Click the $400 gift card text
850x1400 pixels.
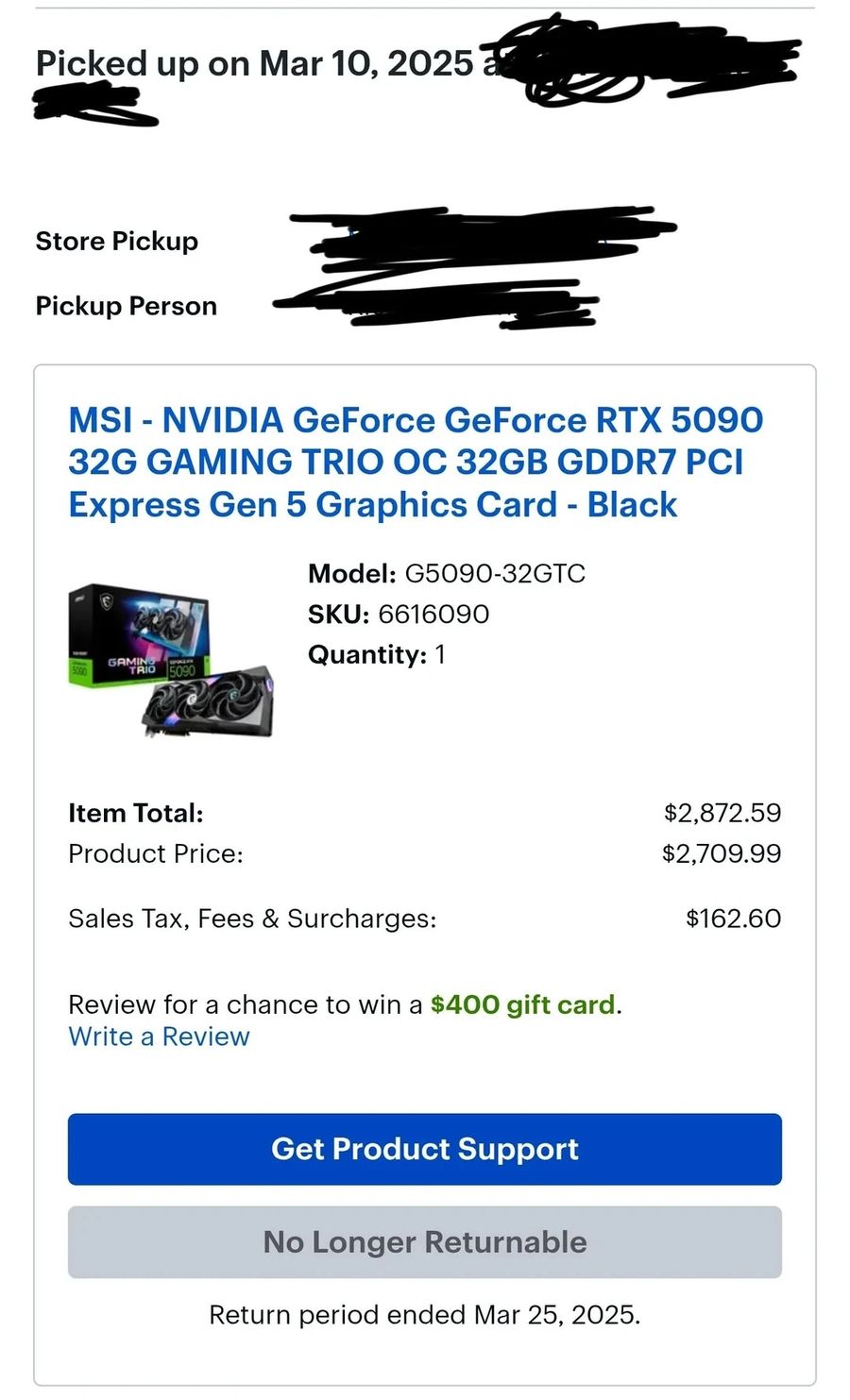click(x=522, y=1004)
